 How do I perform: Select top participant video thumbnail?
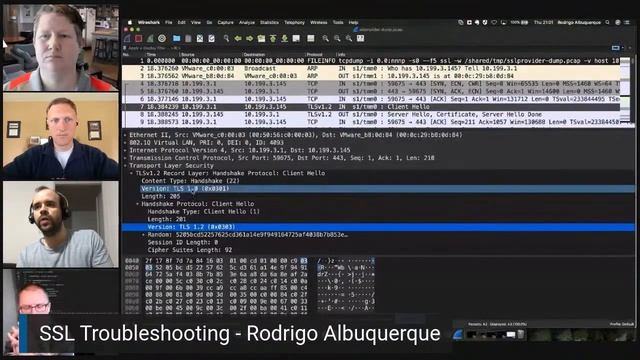click(61, 47)
